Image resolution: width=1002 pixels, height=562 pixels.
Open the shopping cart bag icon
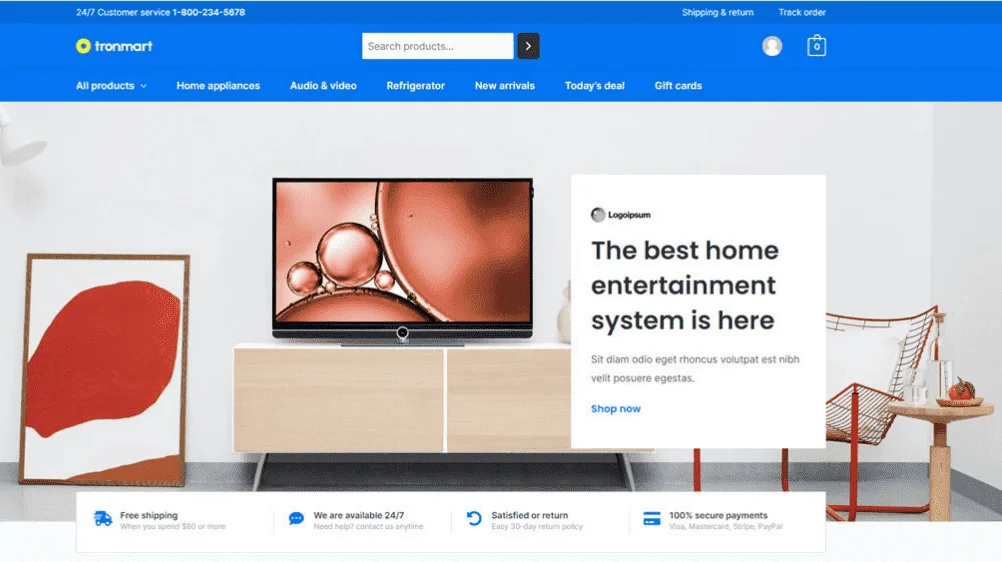[817, 46]
